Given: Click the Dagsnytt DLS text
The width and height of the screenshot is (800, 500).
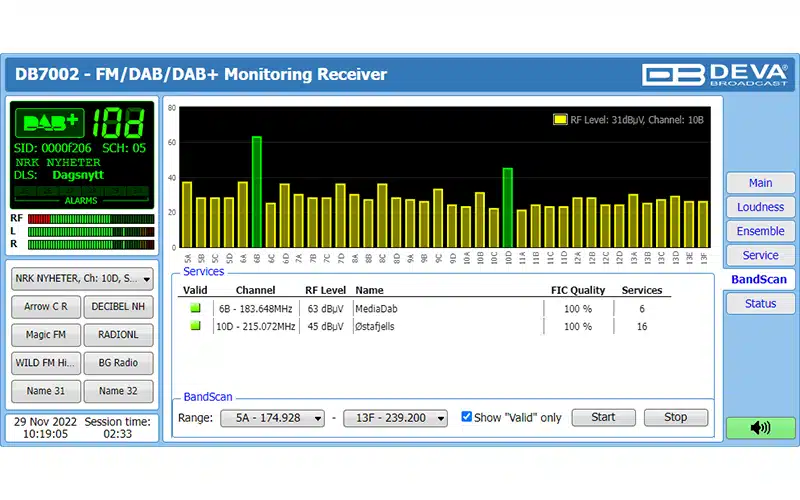Looking at the screenshot, I should coord(78,175).
